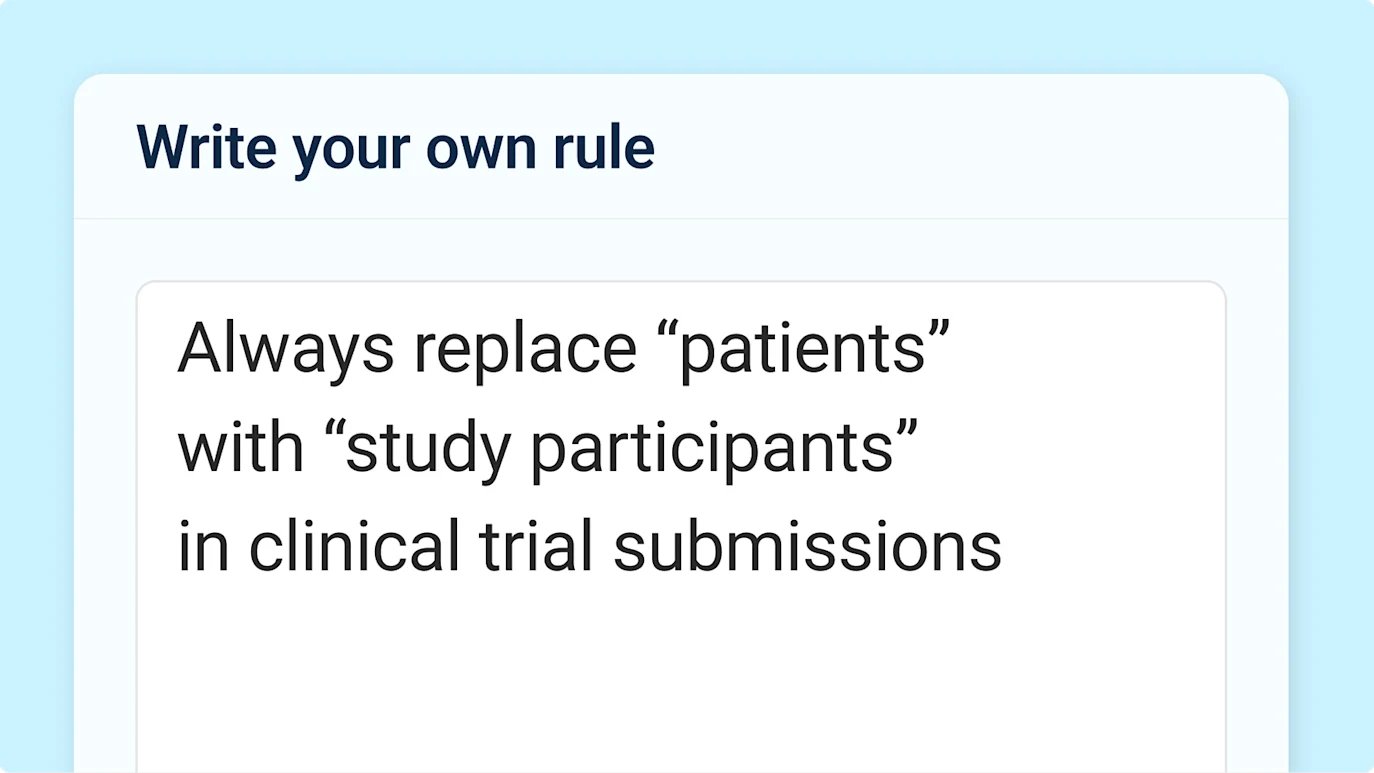Place cursor on the word "with"
This screenshot has height=773, width=1374.
240,448
